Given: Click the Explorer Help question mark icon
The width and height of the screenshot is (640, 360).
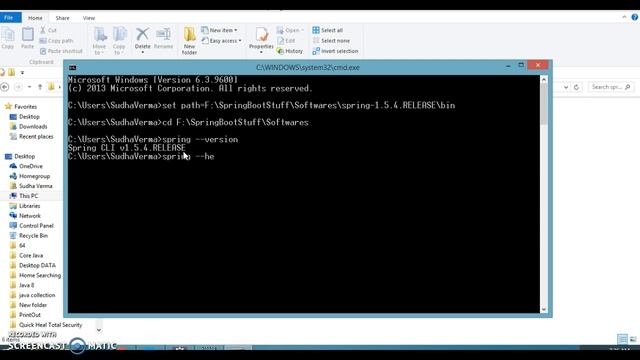Looking at the screenshot, I should (x=635, y=17).
